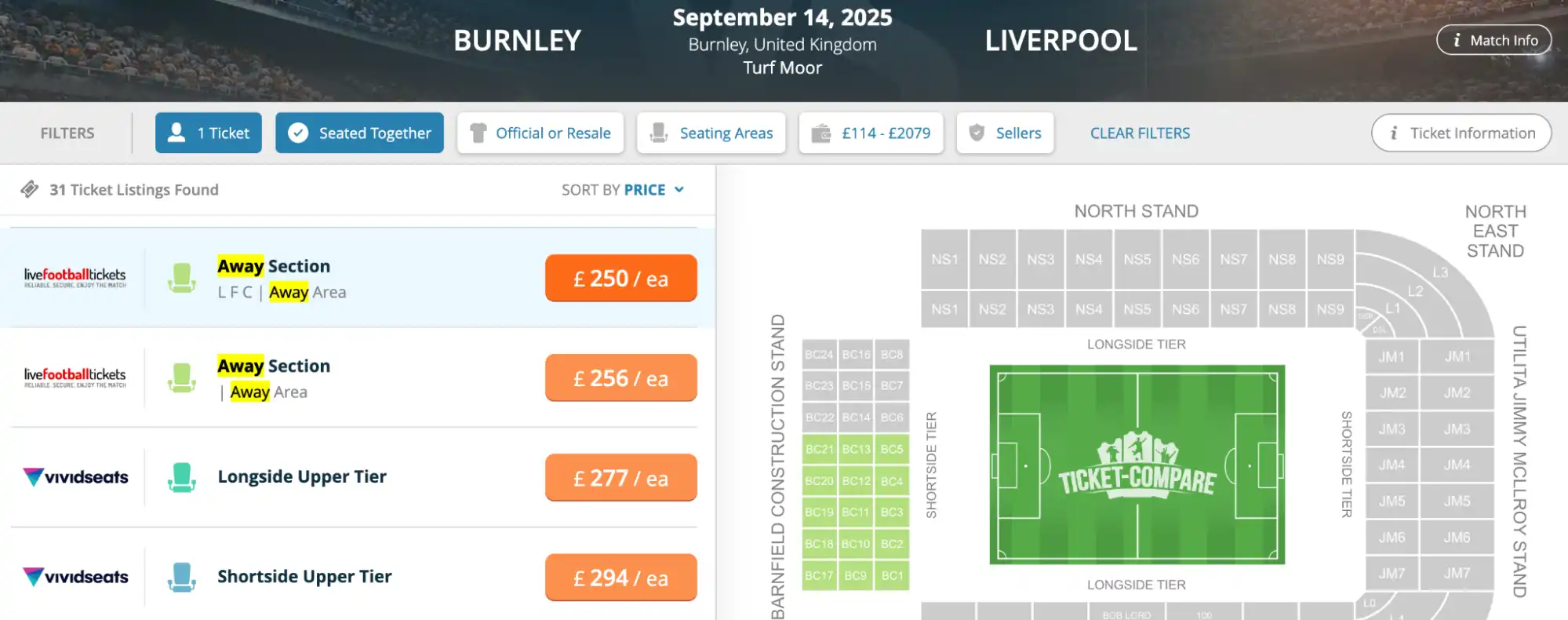Open Ticket Information panel
Screen dimensions: 1568x620
[x=1461, y=133]
